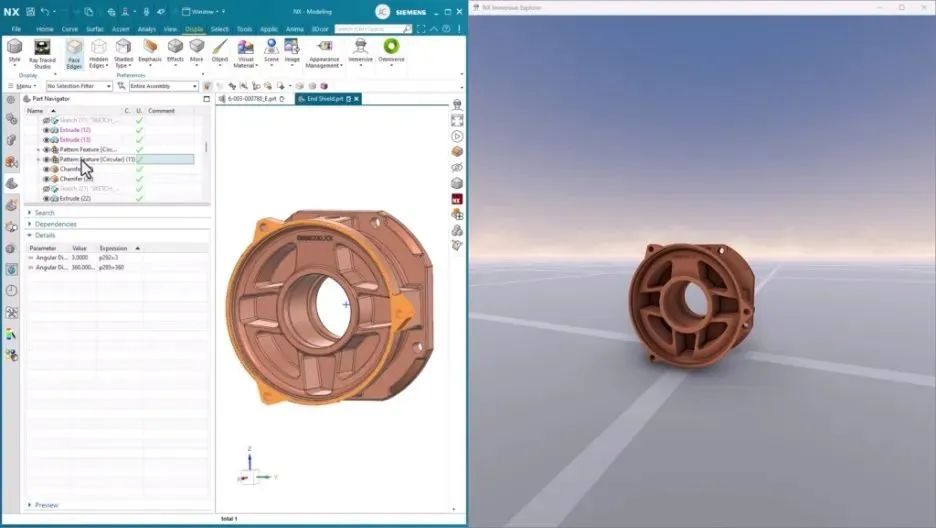Open Hidden Edges options
The image size is (936, 528).
98,54
